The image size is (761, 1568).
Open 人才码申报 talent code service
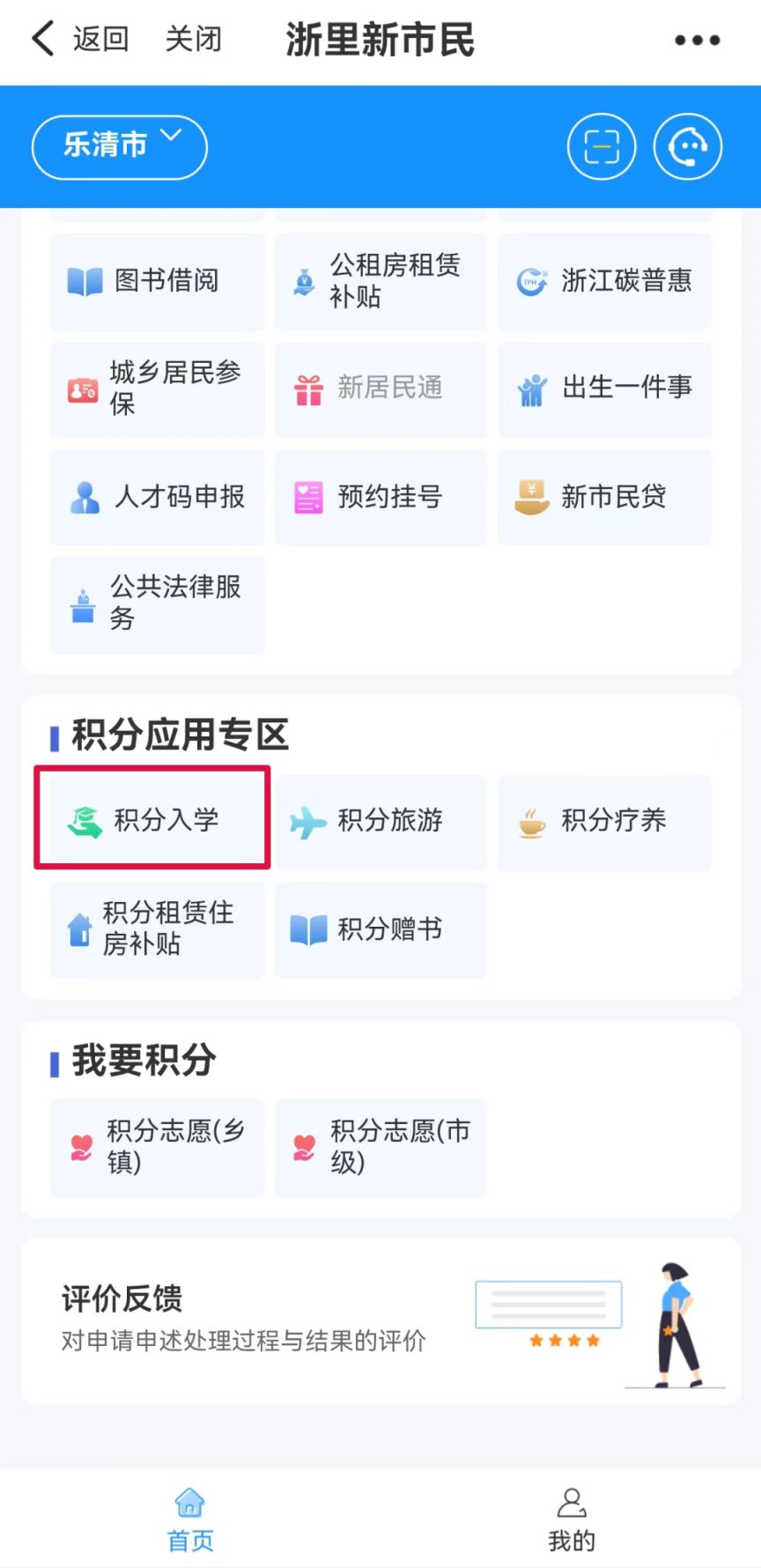coord(157,497)
